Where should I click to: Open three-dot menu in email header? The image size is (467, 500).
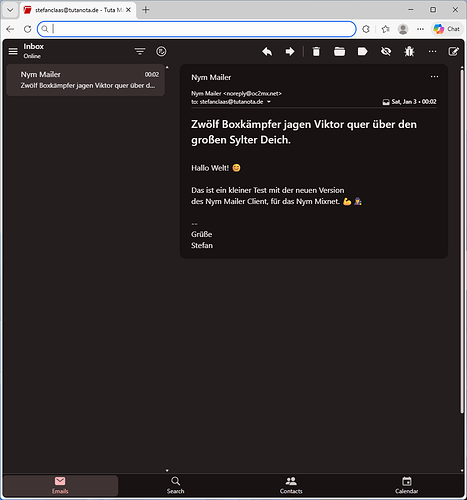tap(434, 77)
